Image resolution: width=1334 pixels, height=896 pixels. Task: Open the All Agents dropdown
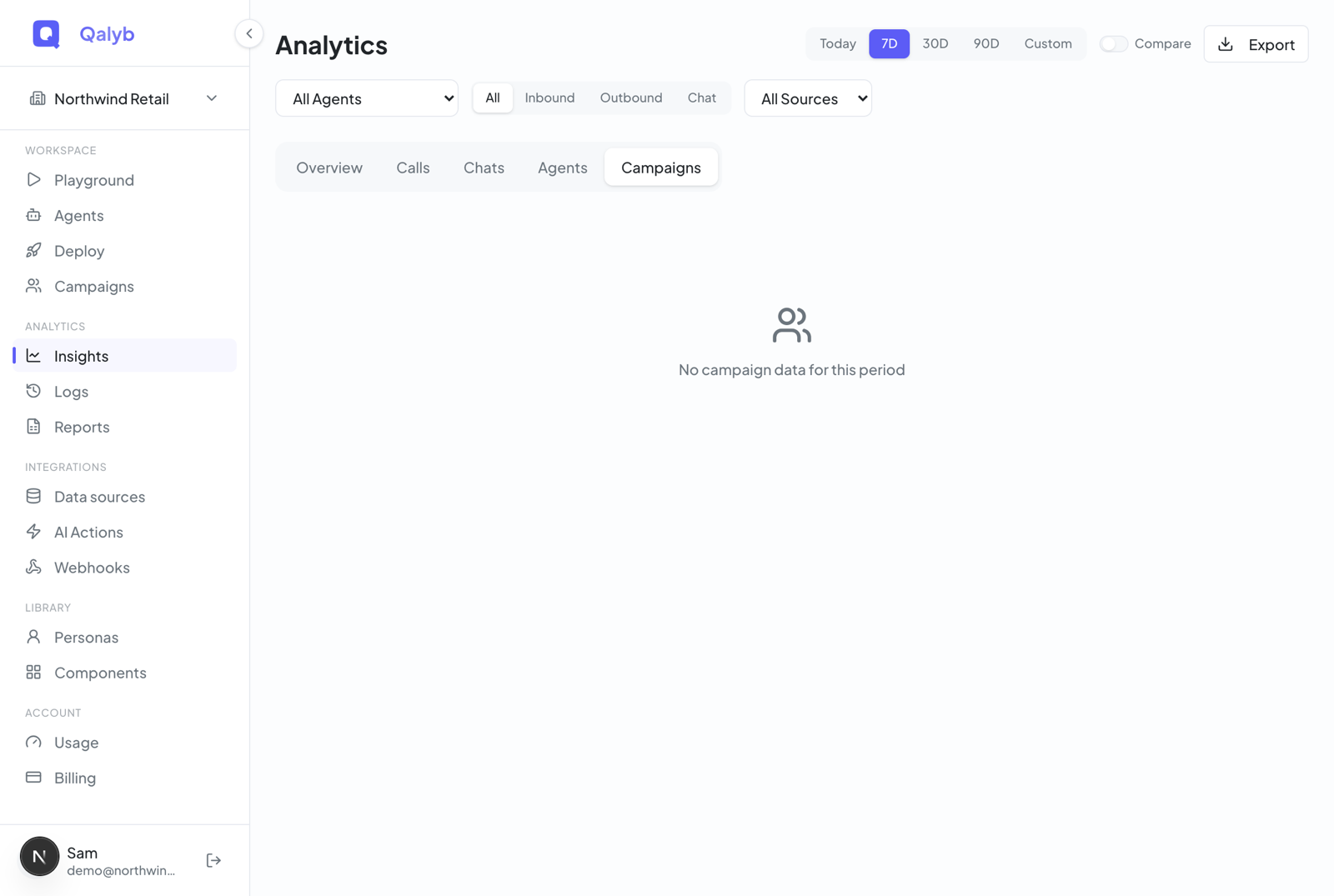pyautogui.click(x=367, y=98)
